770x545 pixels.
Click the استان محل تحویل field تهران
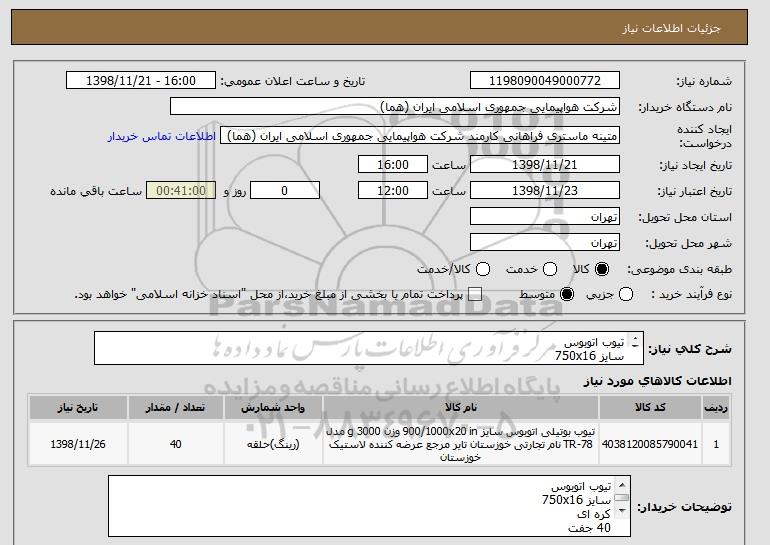[x=545, y=217]
